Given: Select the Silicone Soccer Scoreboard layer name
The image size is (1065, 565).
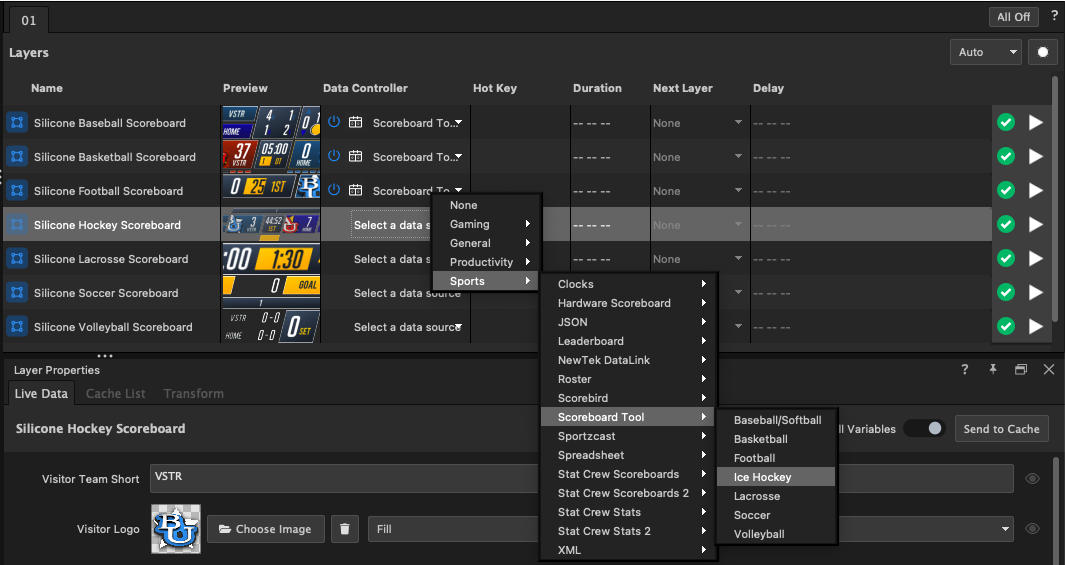Looking at the screenshot, I should tap(106, 293).
